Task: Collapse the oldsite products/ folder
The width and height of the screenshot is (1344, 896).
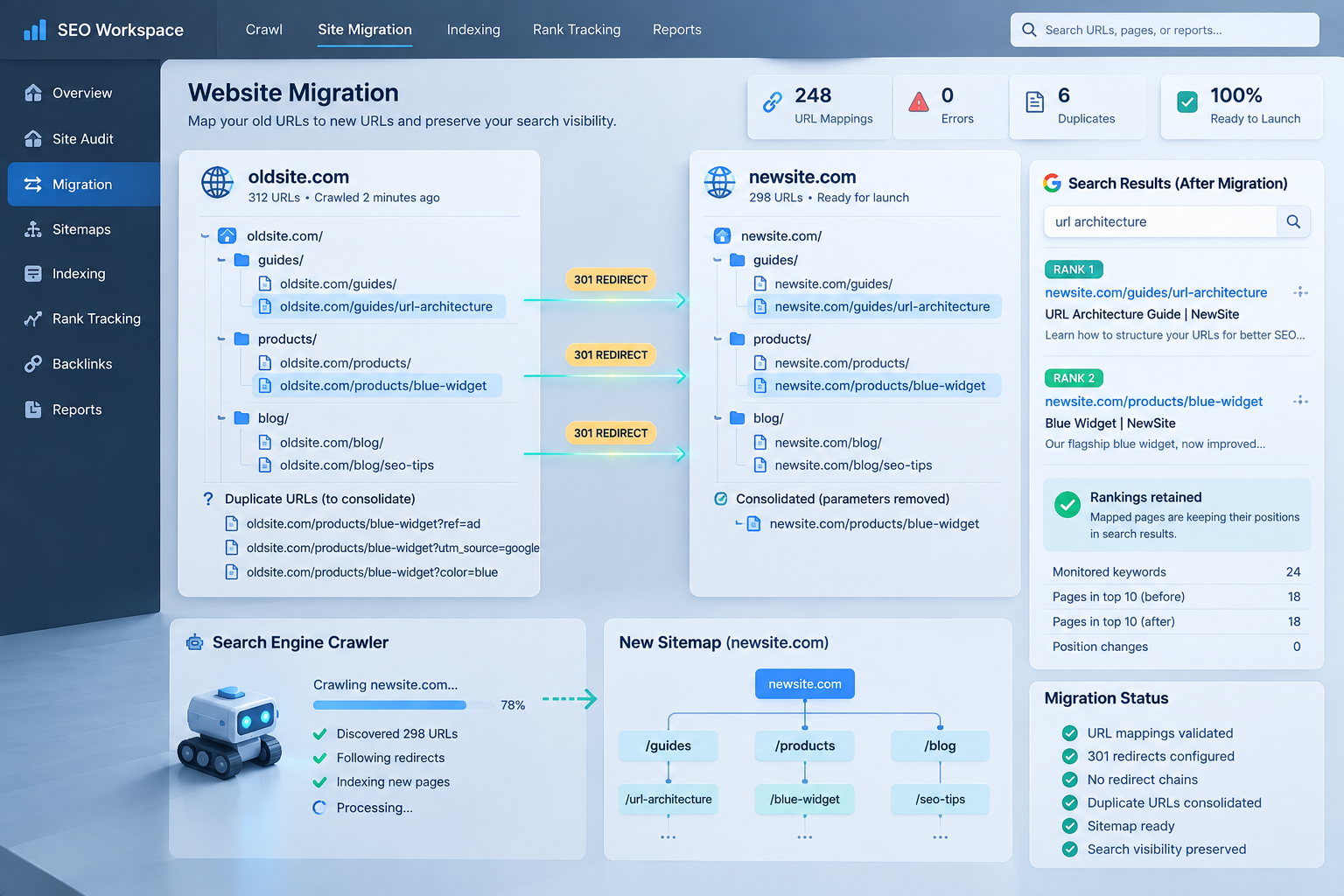Action: point(221,339)
